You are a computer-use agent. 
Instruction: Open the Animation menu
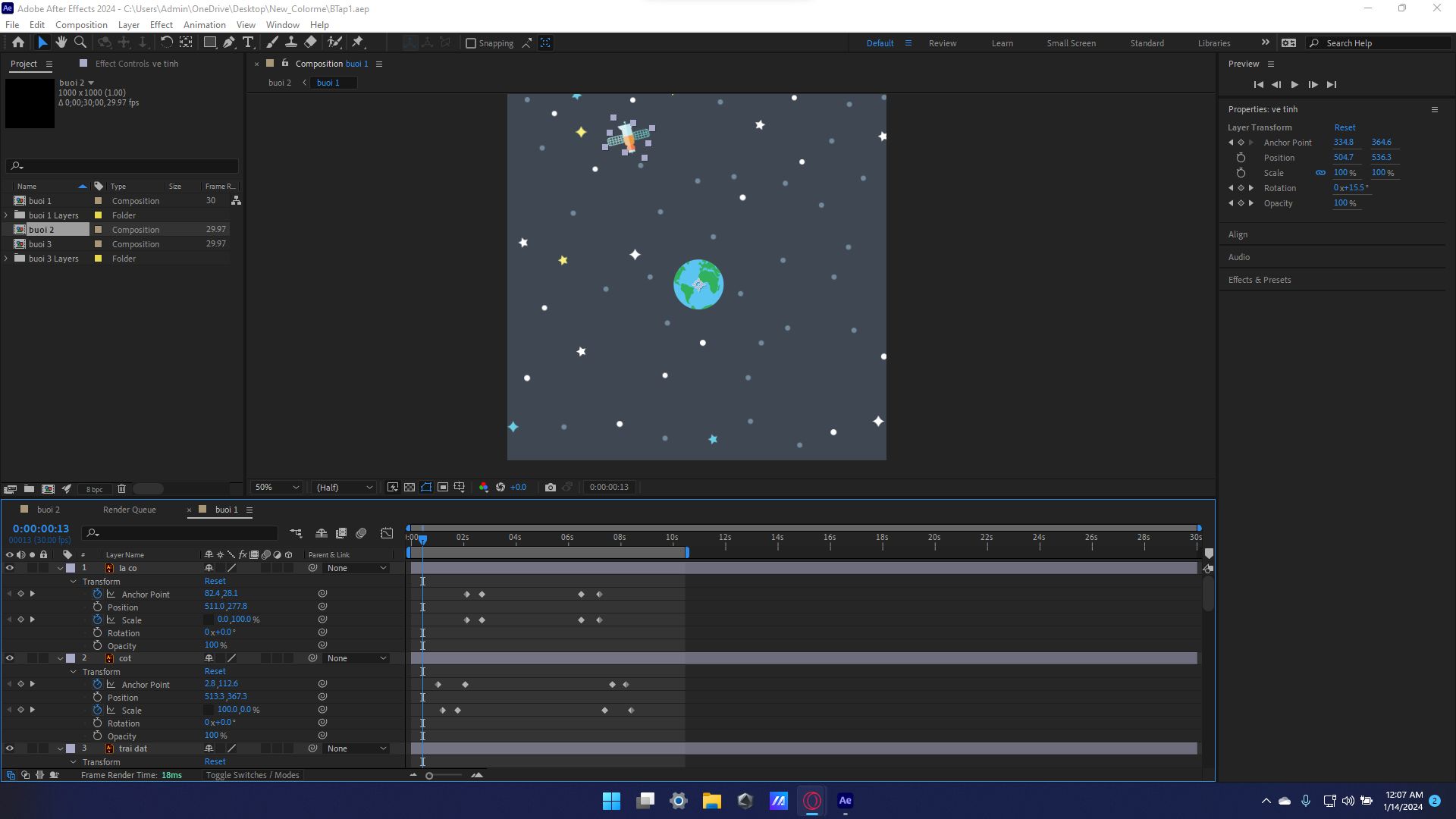click(x=204, y=24)
